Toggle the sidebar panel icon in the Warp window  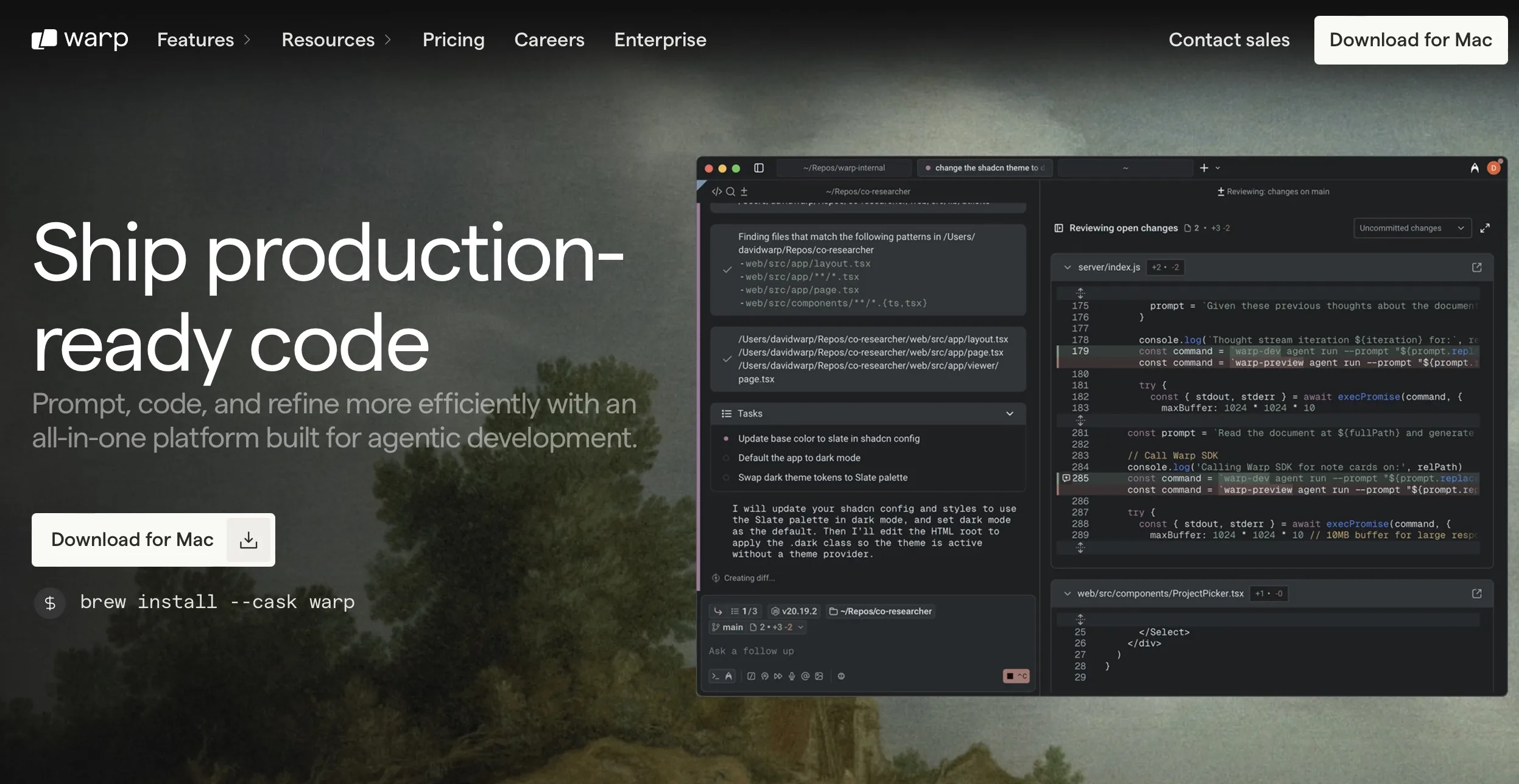[x=759, y=168]
